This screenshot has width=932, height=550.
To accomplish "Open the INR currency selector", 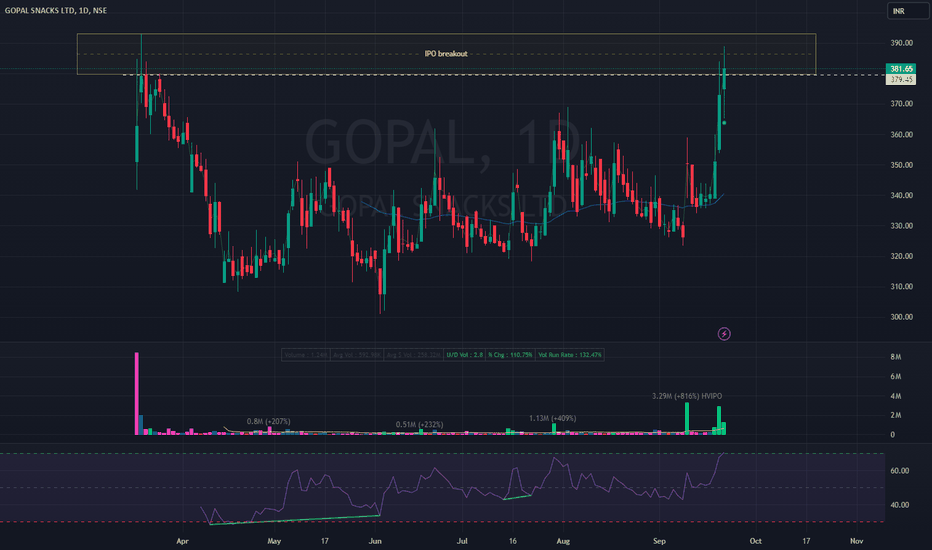I will coord(907,11).
